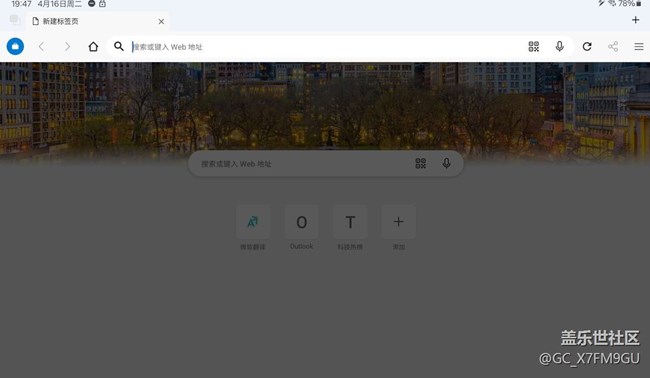This screenshot has height=378, width=650.
Task: Open the Outlook shortcut tile
Action: click(x=301, y=222)
